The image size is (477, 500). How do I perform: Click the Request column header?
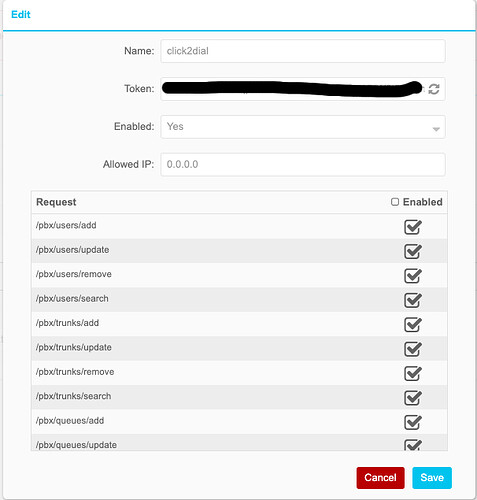[56, 202]
